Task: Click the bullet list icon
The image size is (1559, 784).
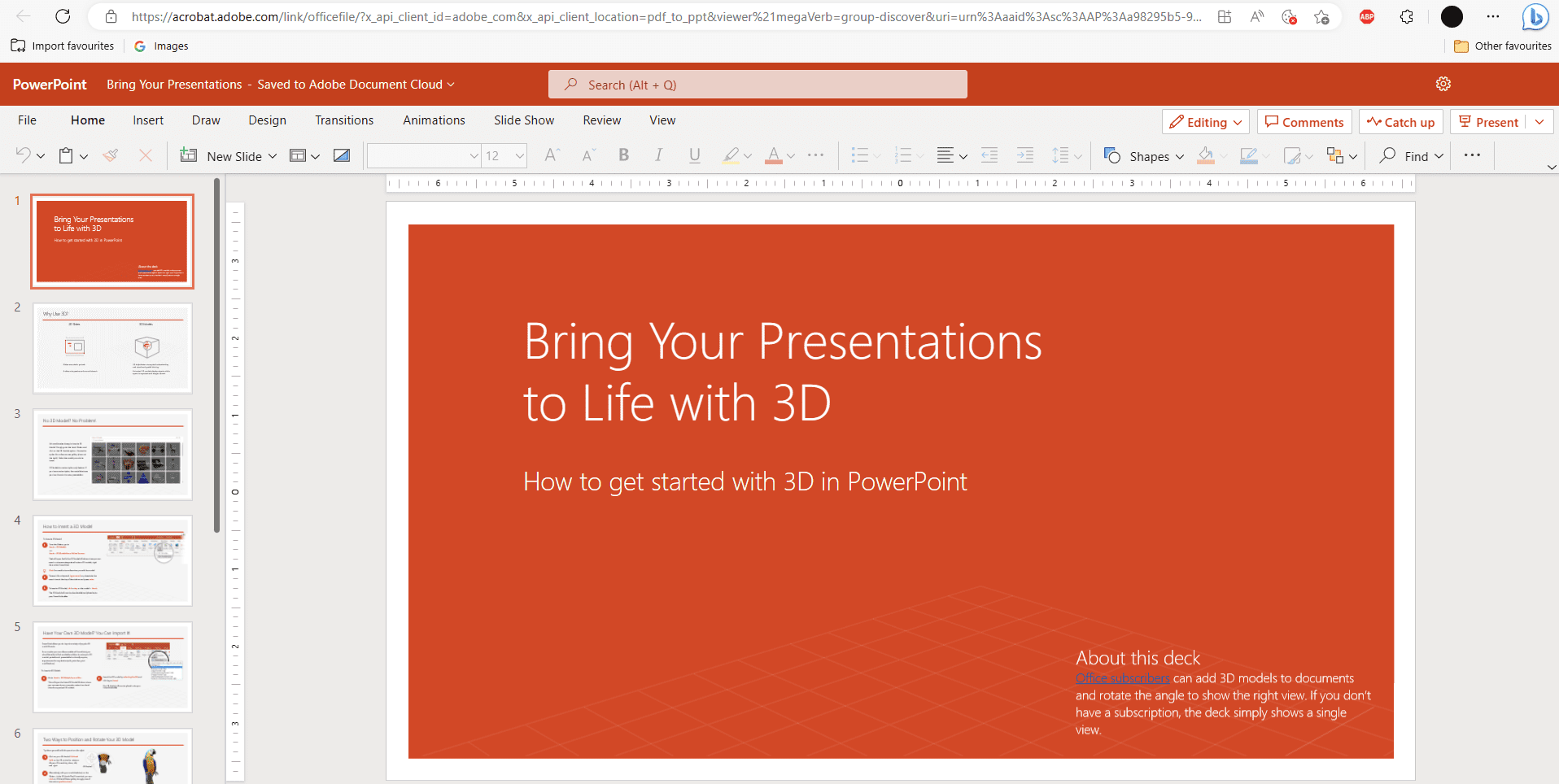Action: (859, 155)
